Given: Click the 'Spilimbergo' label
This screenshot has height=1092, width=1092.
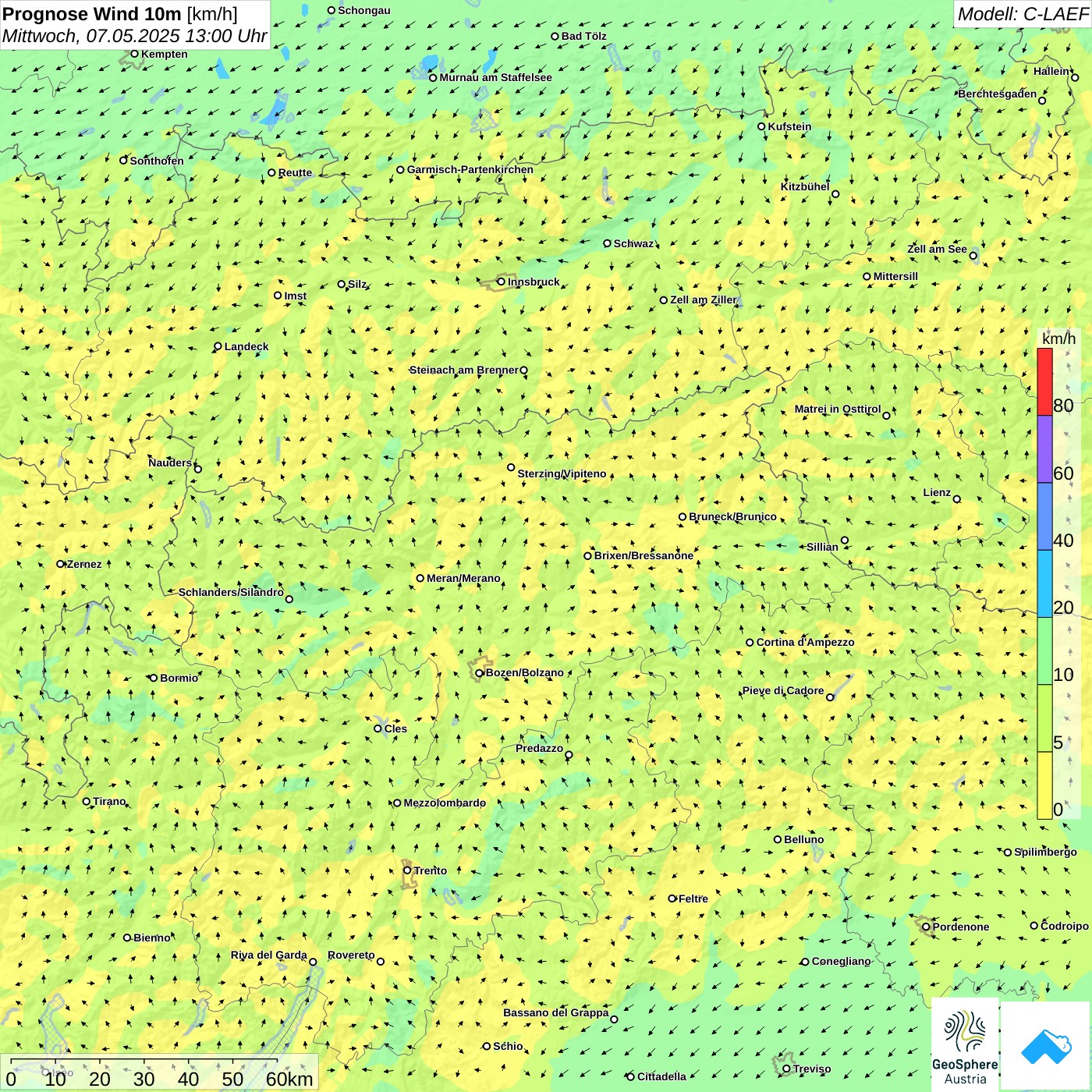Looking at the screenshot, I should pyautogui.click(x=1045, y=852).
